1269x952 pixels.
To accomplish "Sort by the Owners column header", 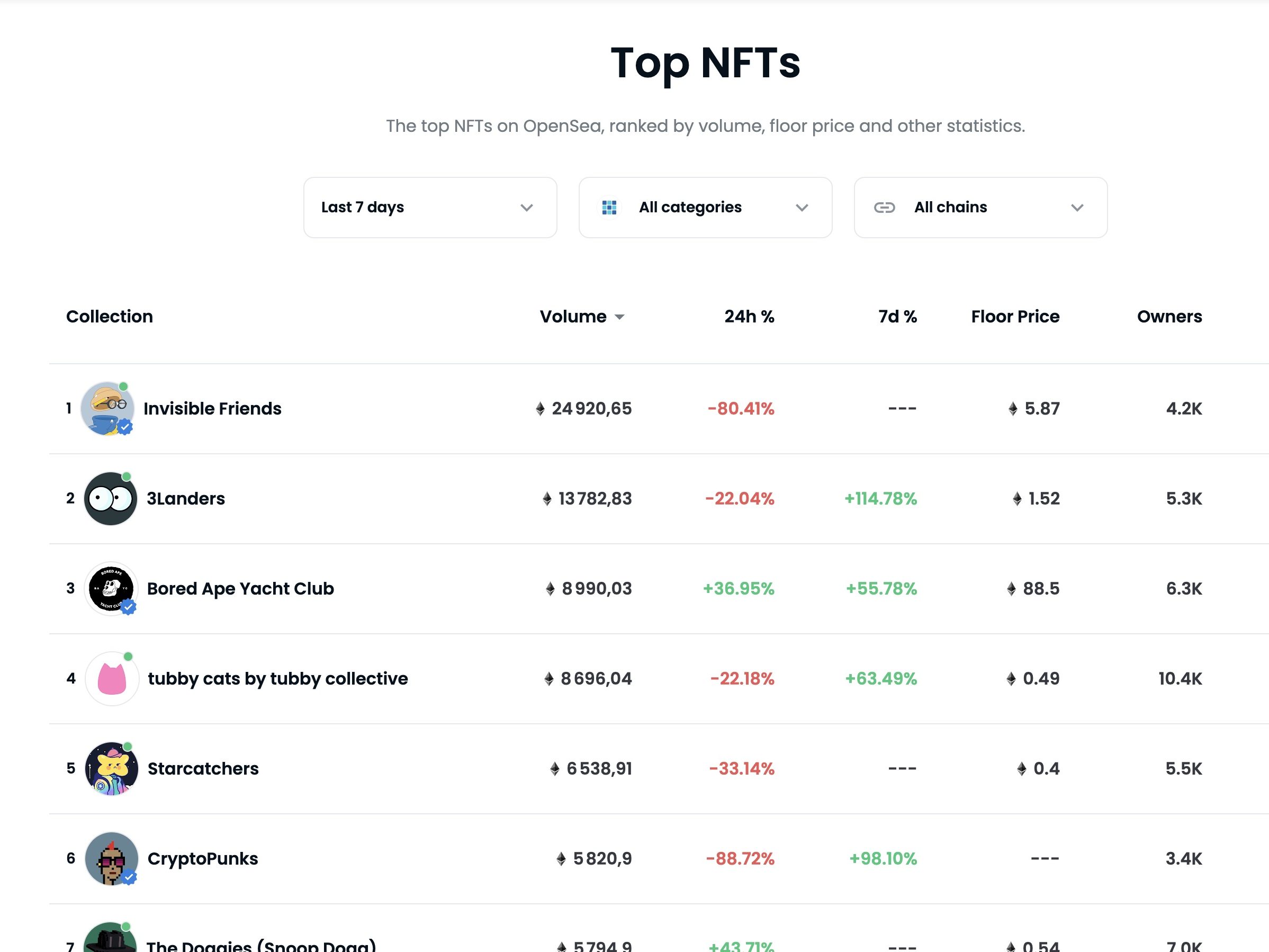I will 1169,316.
